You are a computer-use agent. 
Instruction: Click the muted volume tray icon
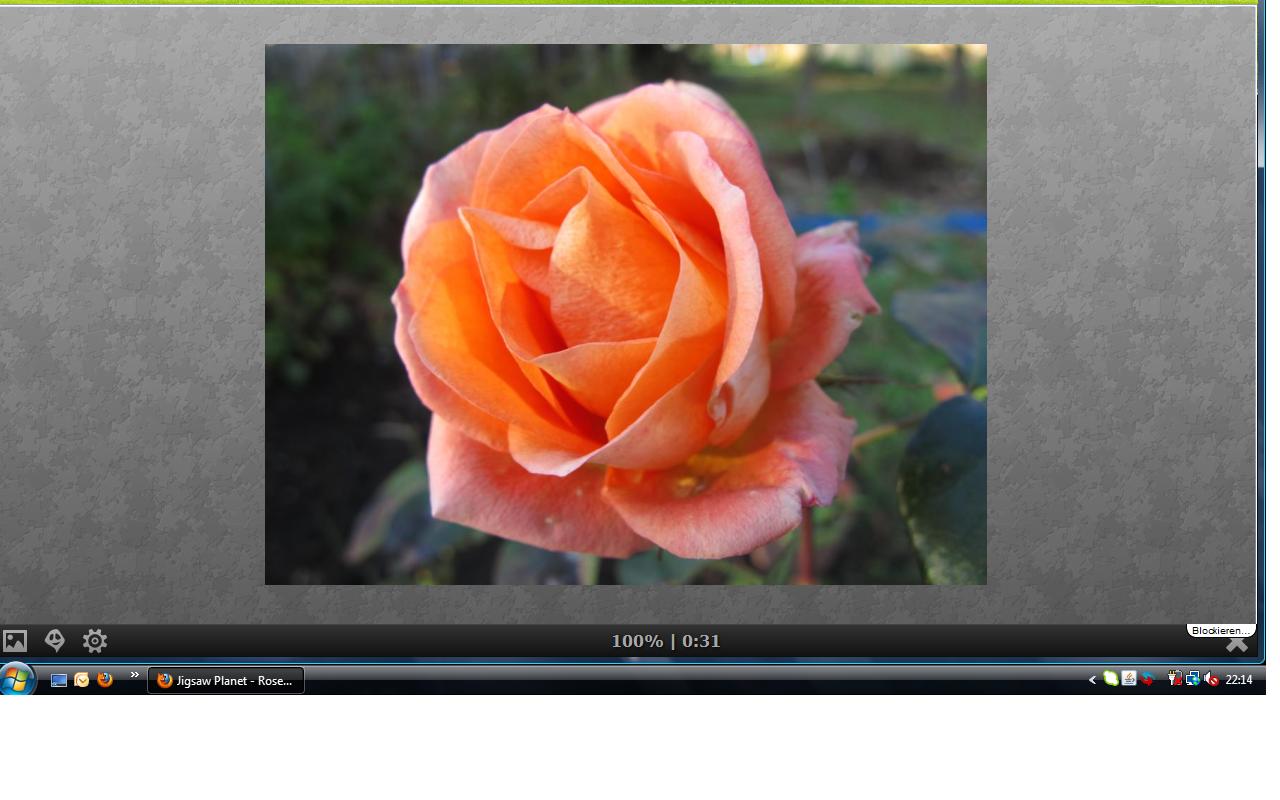click(1211, 679)
